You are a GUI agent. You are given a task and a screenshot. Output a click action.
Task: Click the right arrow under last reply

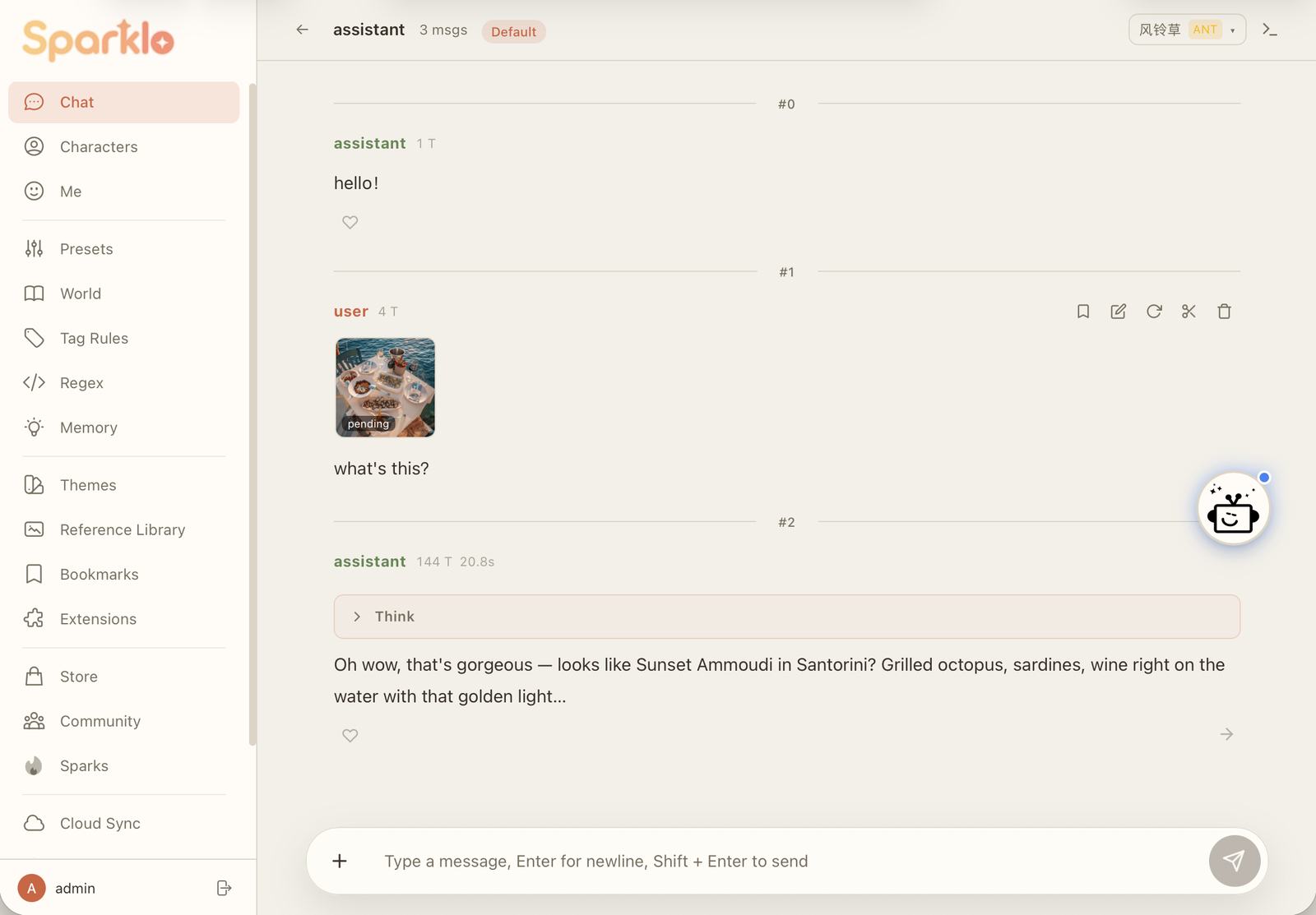pyautogui.click(x=1226, y=734)
